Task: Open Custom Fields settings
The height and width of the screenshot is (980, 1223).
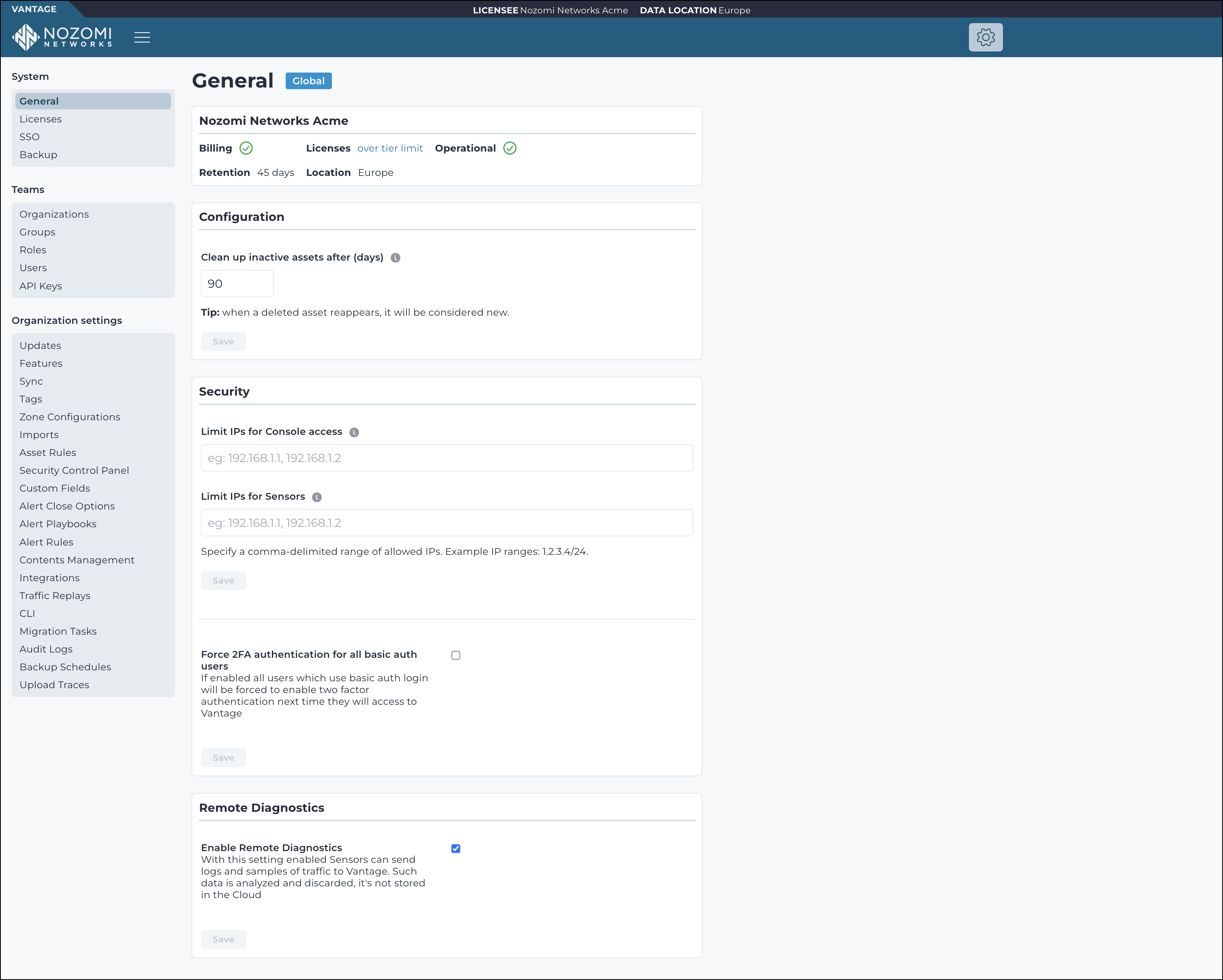Action: click(54, 488)
